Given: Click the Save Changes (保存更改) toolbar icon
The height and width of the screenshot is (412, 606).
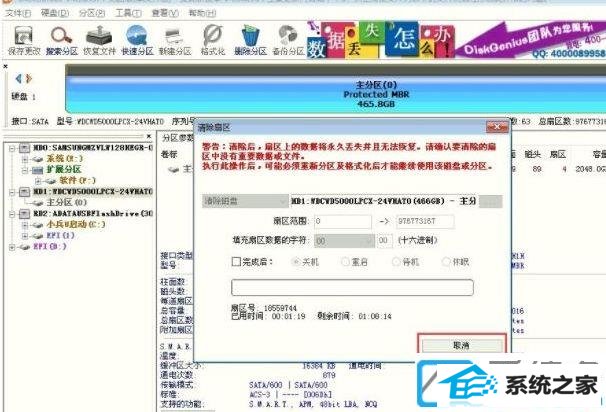Looking at the screenshot, I should pos(24,40).
